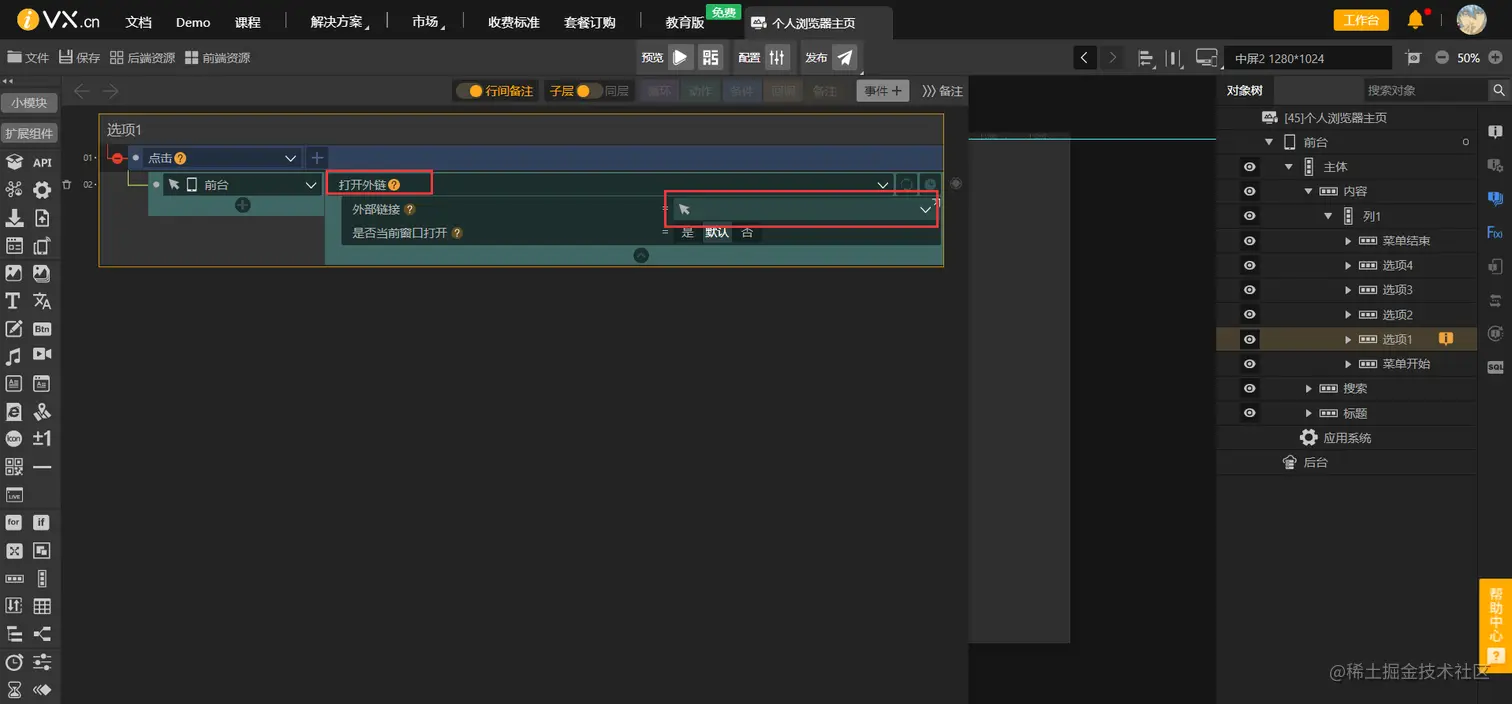1512x704 pixels.
Task: Click the 保存 save button
Action: 79,58
